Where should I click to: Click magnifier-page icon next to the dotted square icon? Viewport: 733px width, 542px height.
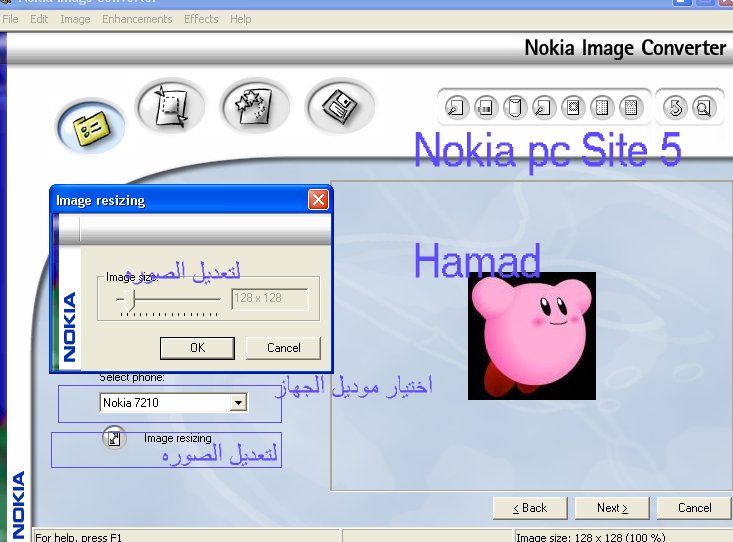click(544, 108)
